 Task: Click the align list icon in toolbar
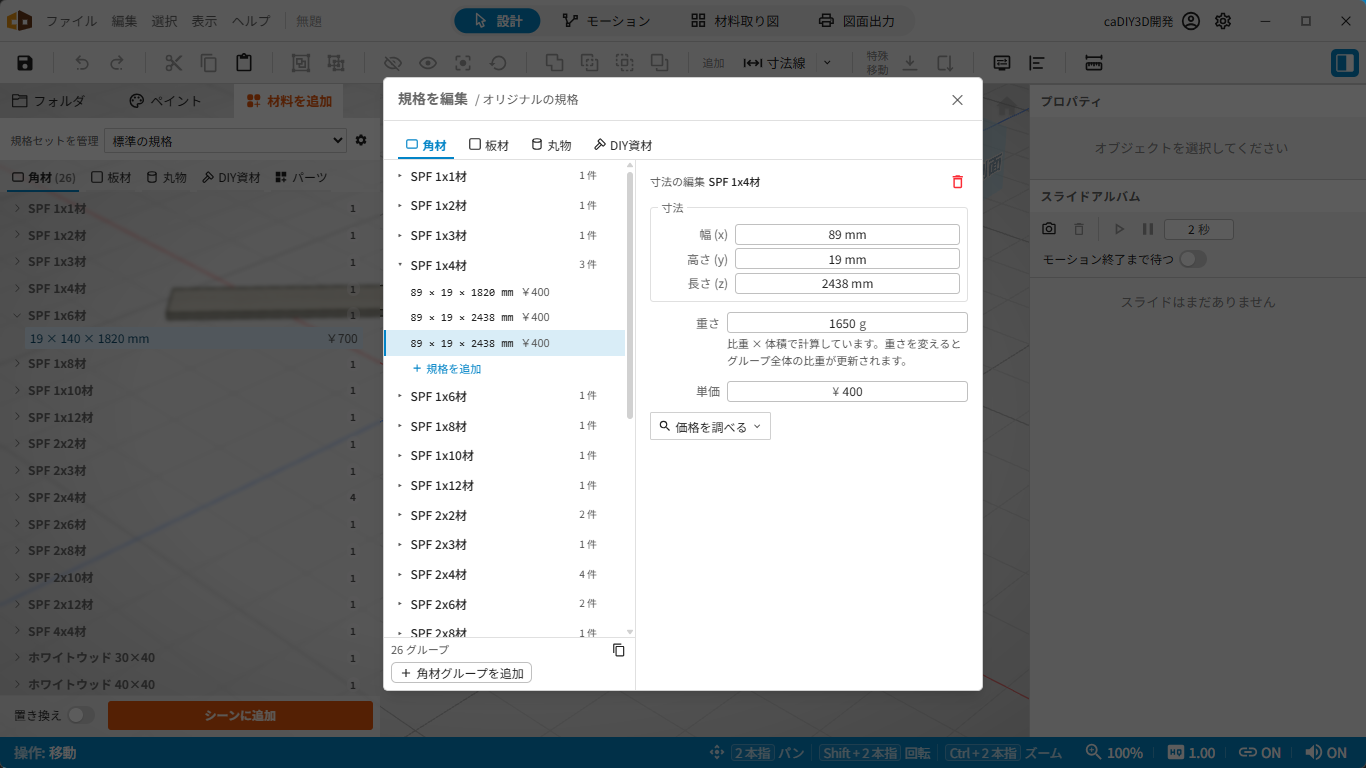1037,63
